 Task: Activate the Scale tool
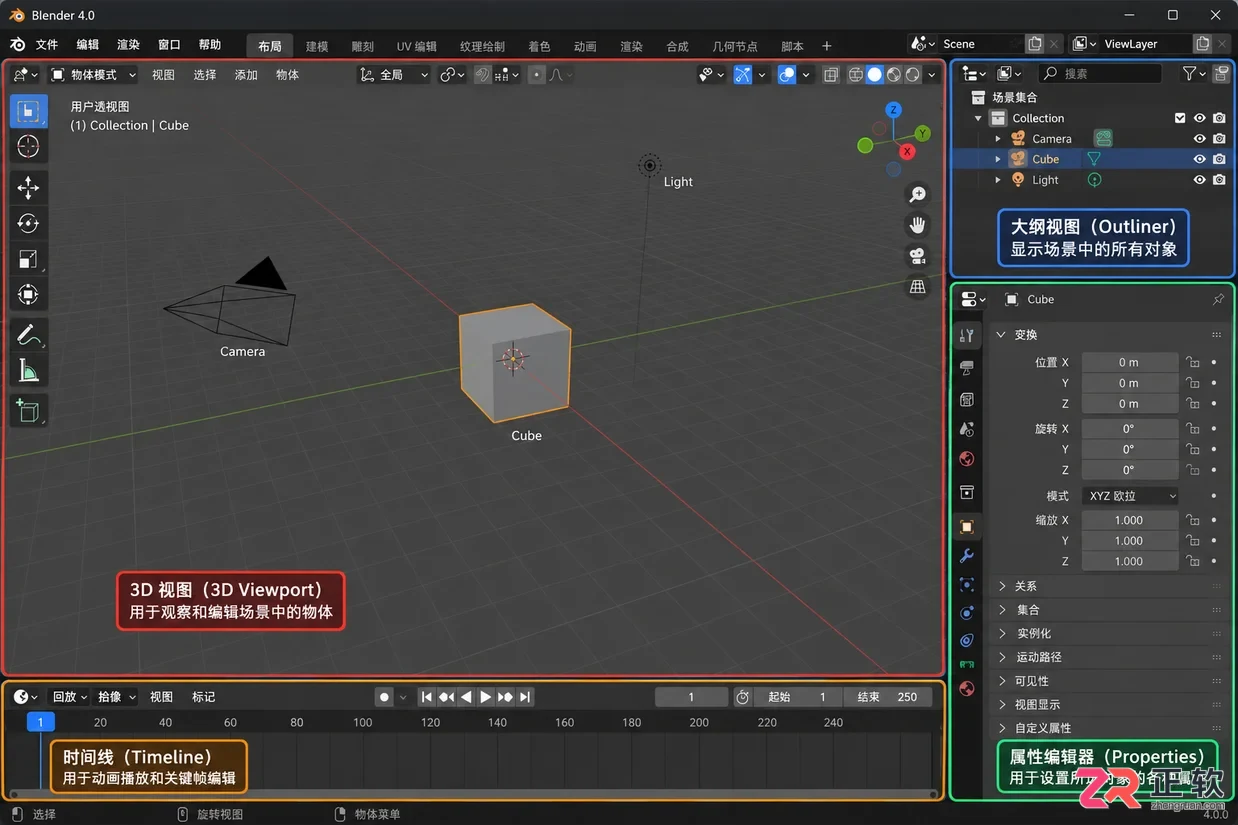click(x=28, y=259)
